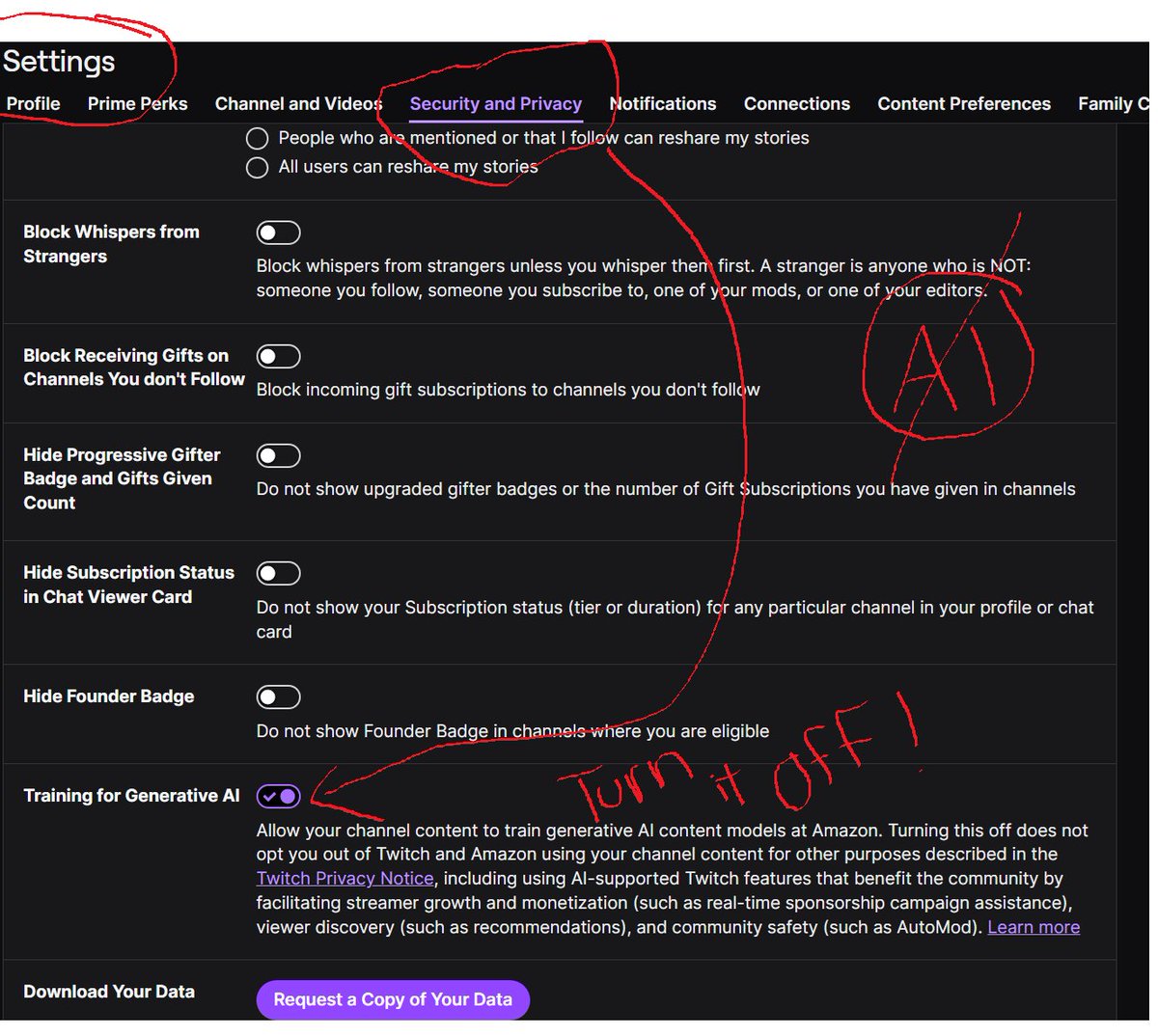Click the 'Block Whispers from Strangers' label

(111, 244)
